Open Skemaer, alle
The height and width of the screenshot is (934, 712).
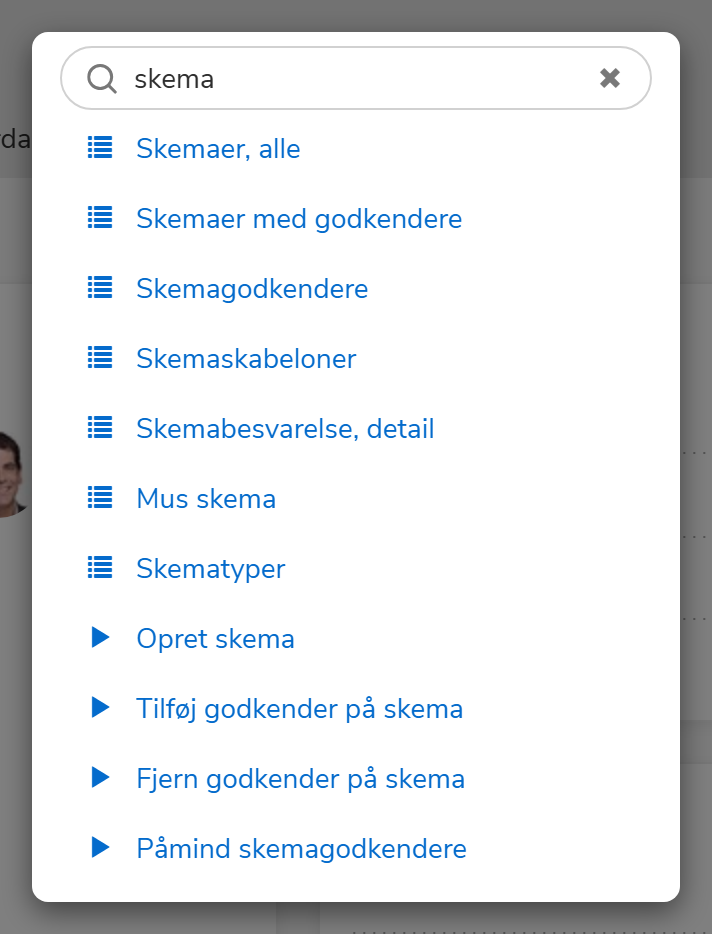coord(218,148)
